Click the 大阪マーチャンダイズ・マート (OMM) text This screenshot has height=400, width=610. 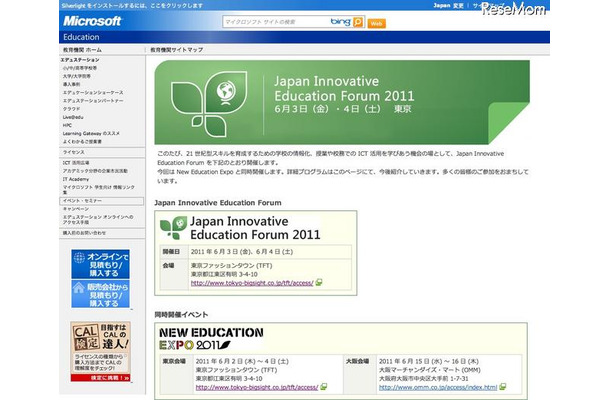(x=429, y=370)
